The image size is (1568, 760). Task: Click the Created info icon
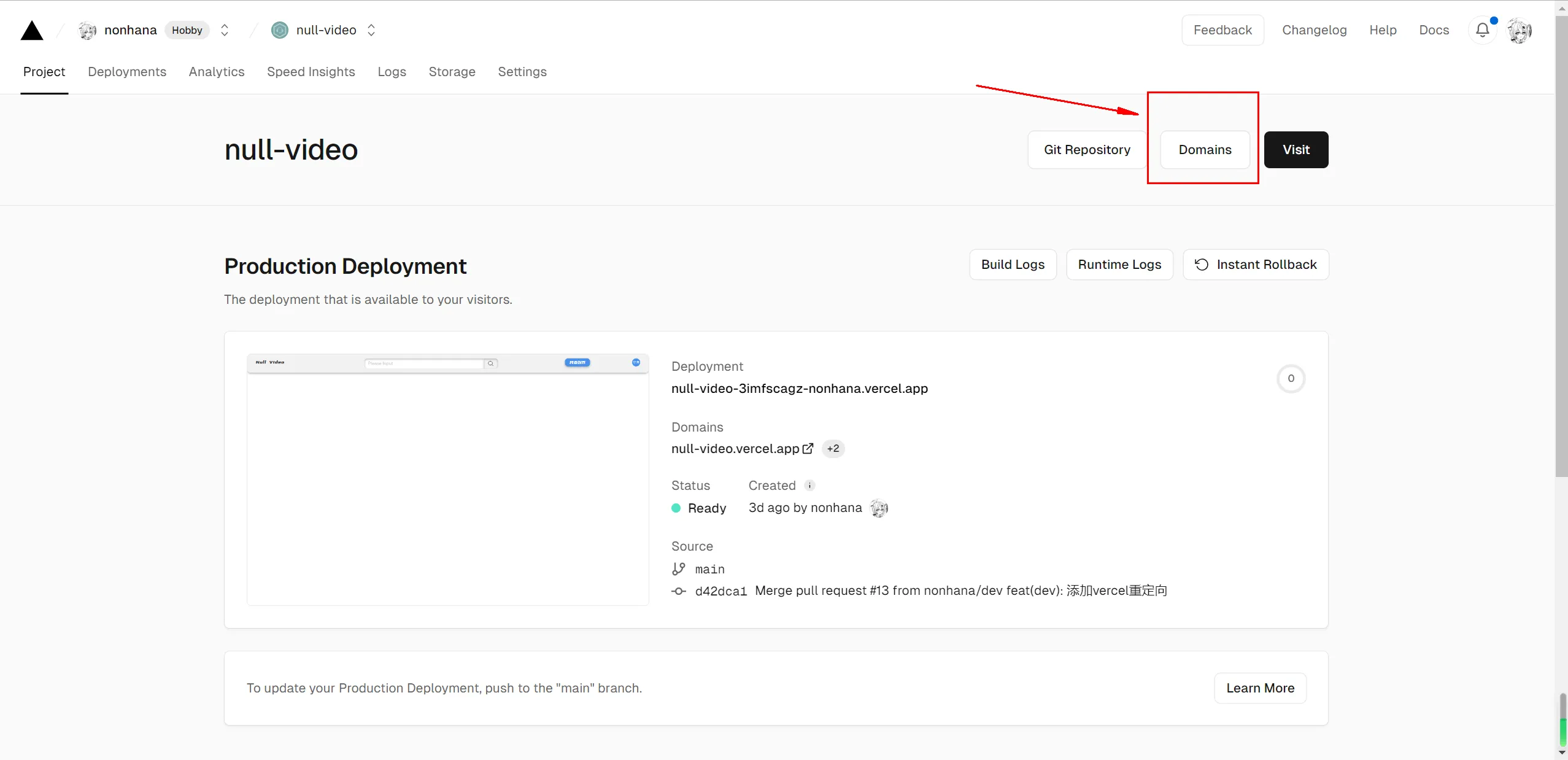point(809,486)
